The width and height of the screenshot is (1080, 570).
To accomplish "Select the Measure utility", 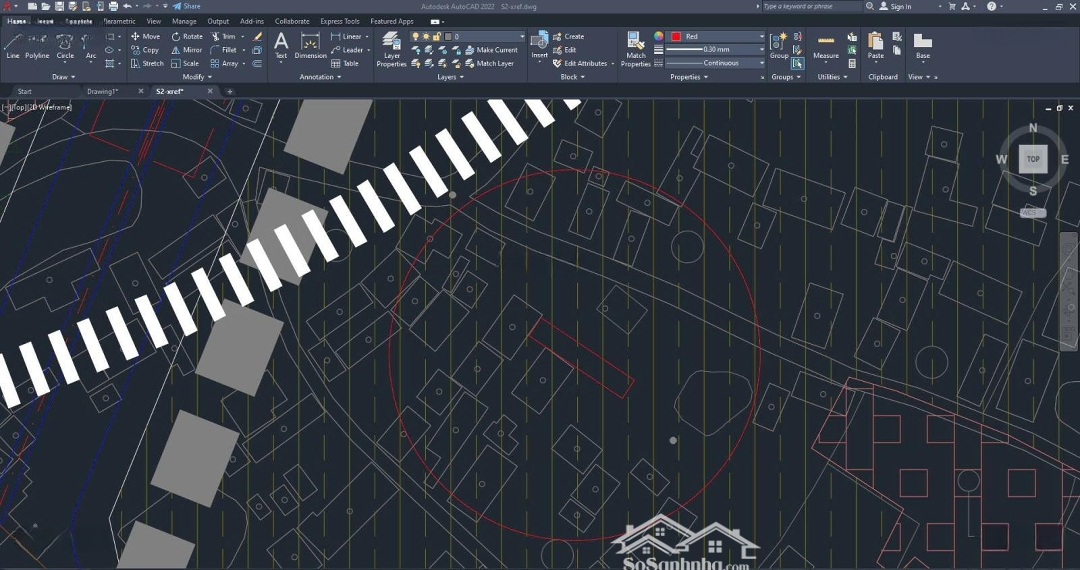I will 826,46.
